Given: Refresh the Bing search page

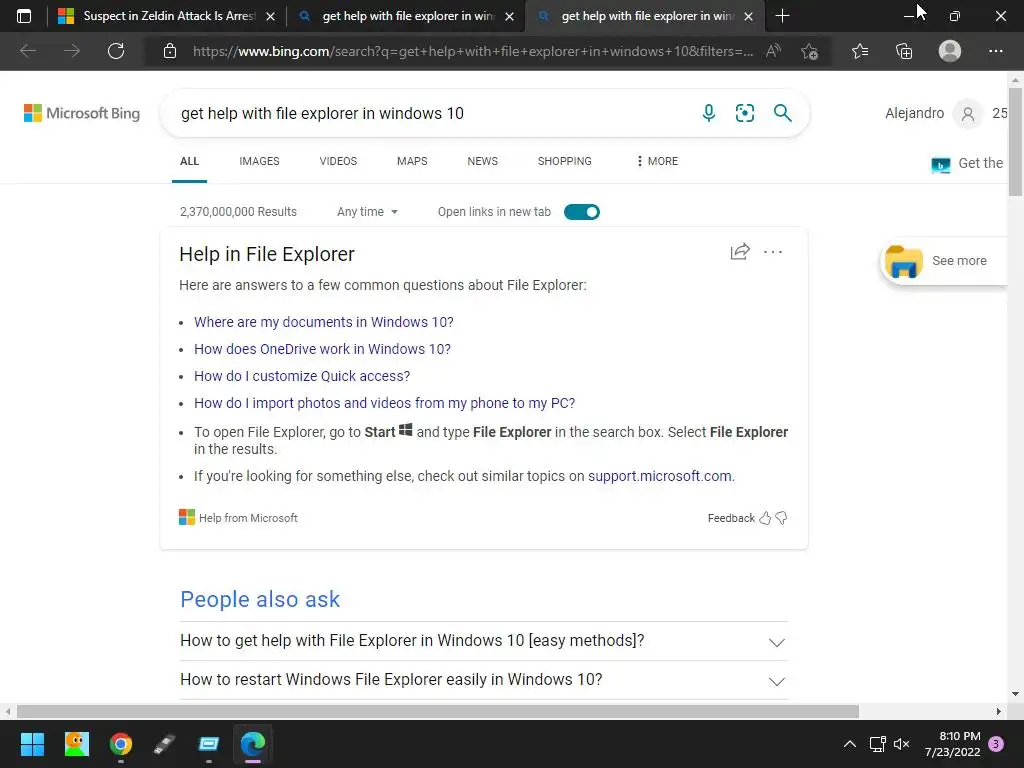Looking at the screenshot, I should pyautogui.click(x=116, y=51).
